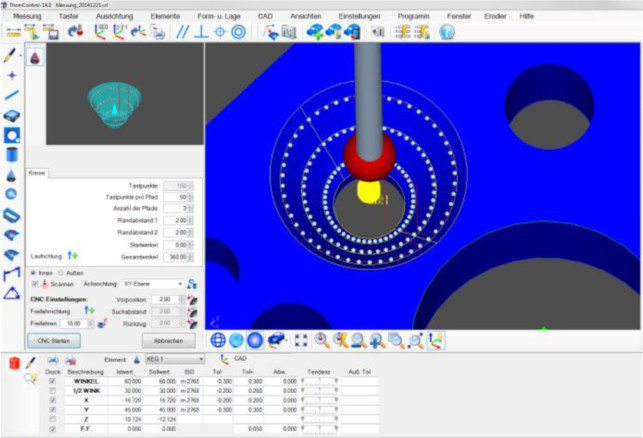Screen dimensions: 643x438
Task: Toggle the WINKEL row print checkbox
Action: (53, 381)
